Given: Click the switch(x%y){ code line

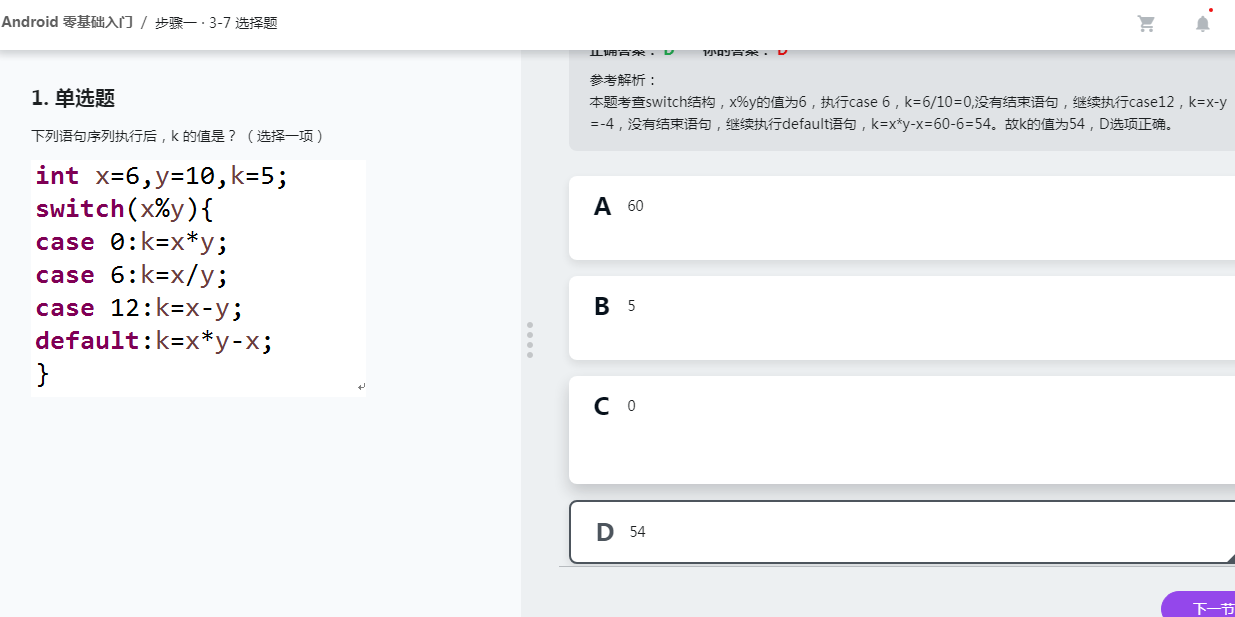Looking at the screenshot, I should click(x=125, y=209).
